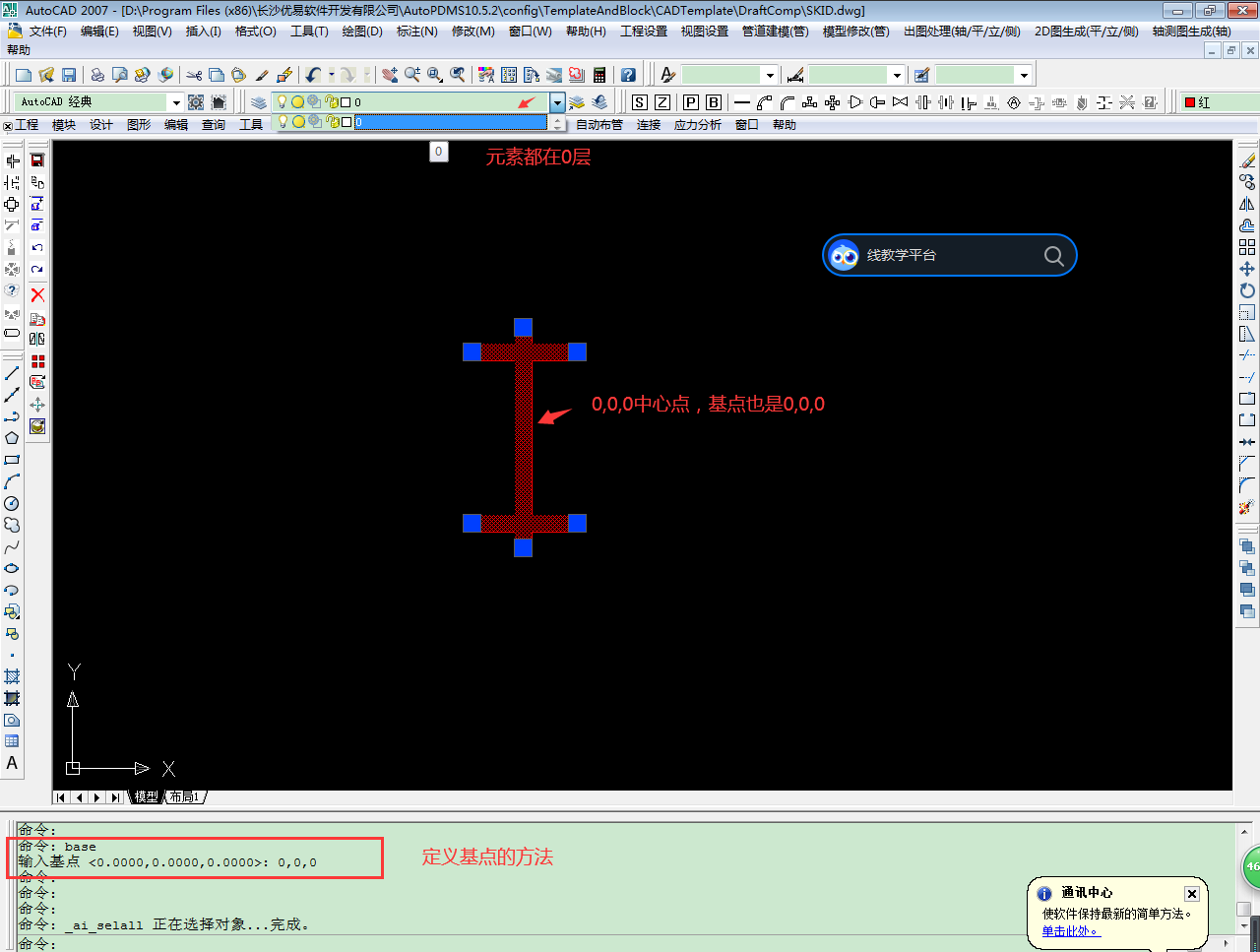Click the Workspace settings gear icon
Viewport: 1260px width, 952px height.
[196, 102]
